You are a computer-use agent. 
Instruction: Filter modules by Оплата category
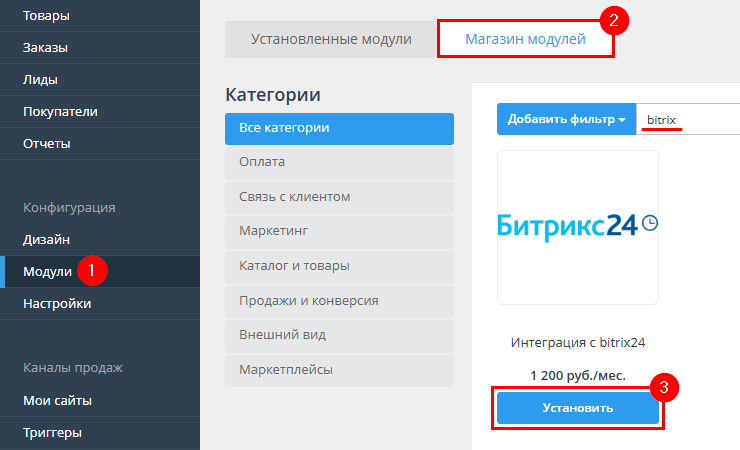click(339, 162)
